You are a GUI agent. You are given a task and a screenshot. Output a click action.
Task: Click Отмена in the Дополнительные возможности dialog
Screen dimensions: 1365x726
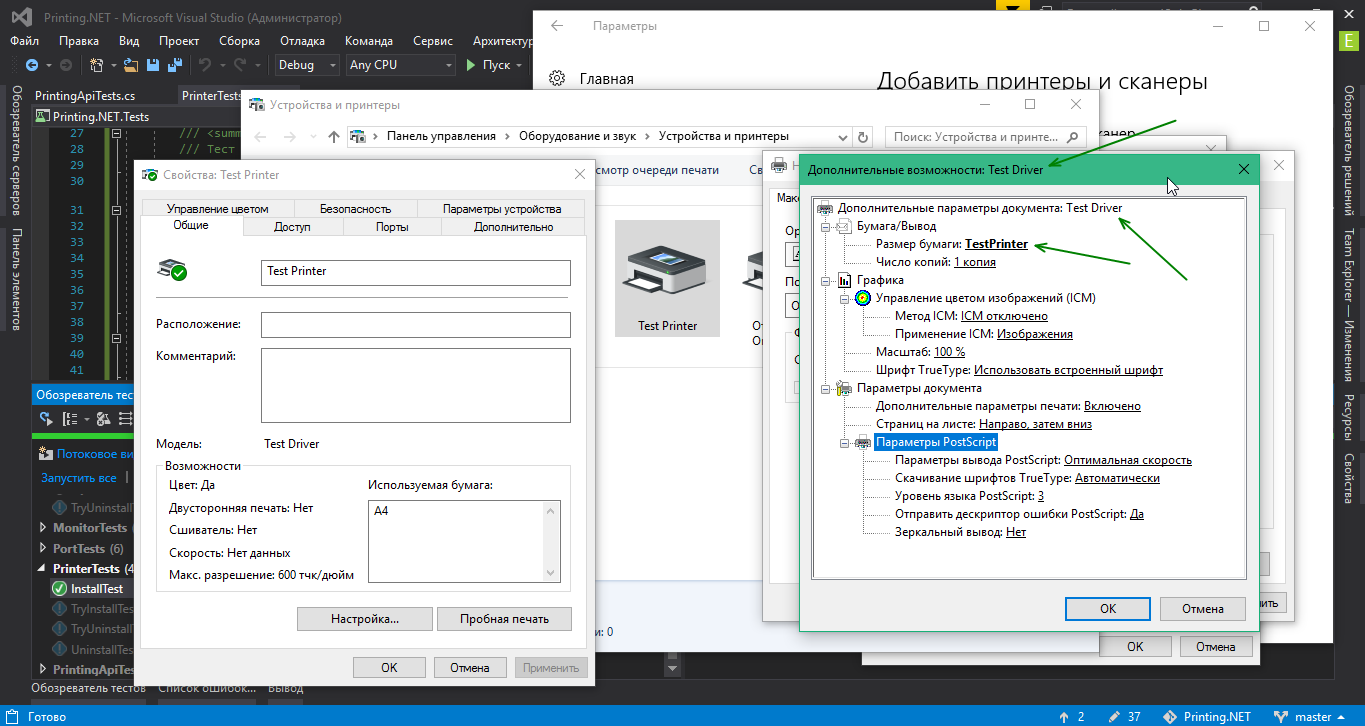coord(1202,608)
